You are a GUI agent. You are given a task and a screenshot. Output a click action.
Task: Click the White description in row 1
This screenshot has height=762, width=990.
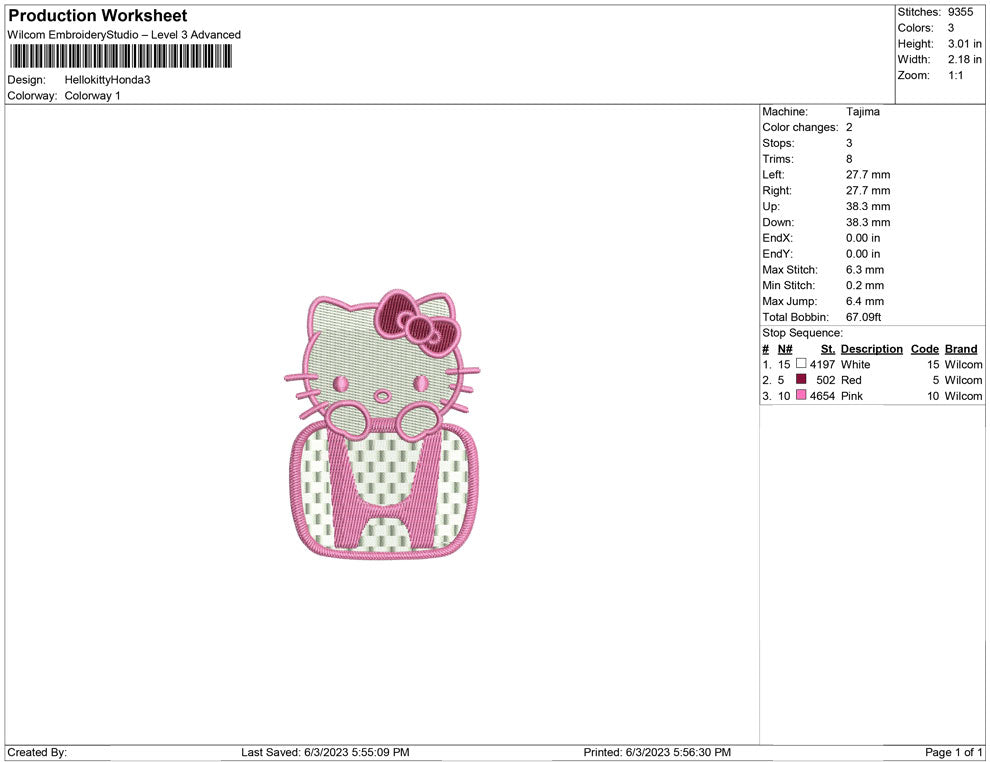click(856, 364)
